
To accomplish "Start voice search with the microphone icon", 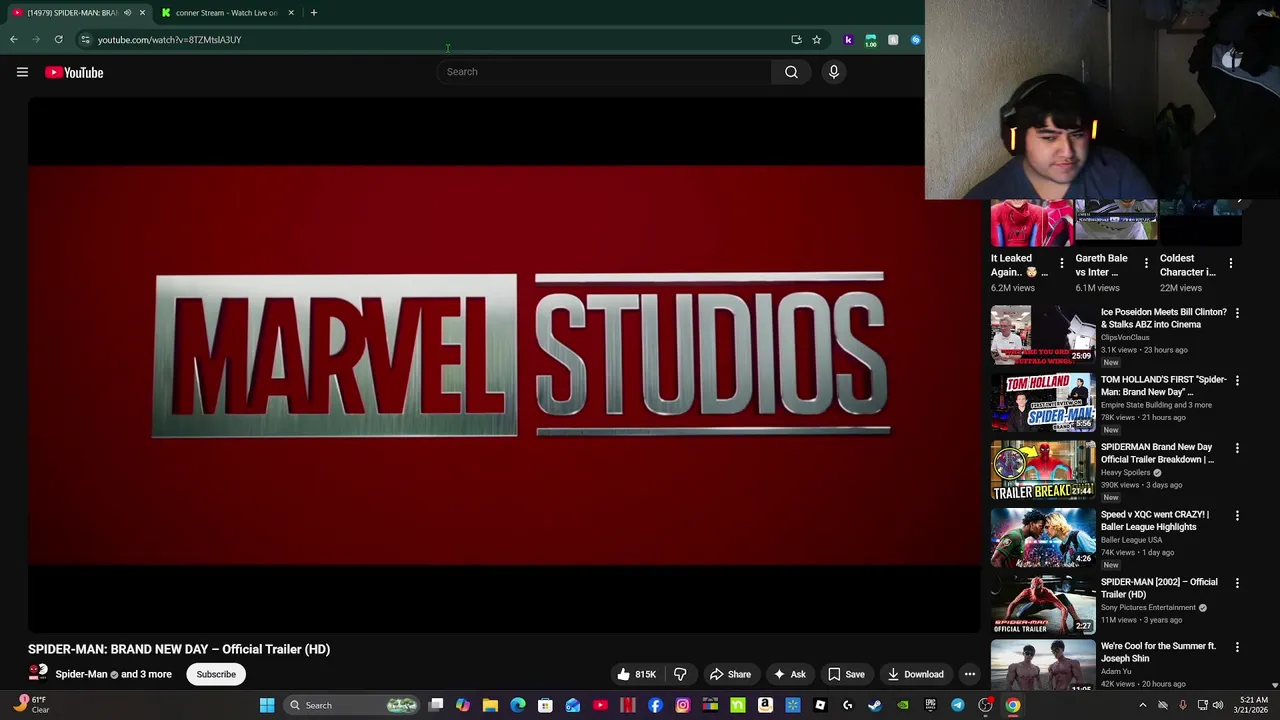I will pyautogui.click(x=833, y=72).
